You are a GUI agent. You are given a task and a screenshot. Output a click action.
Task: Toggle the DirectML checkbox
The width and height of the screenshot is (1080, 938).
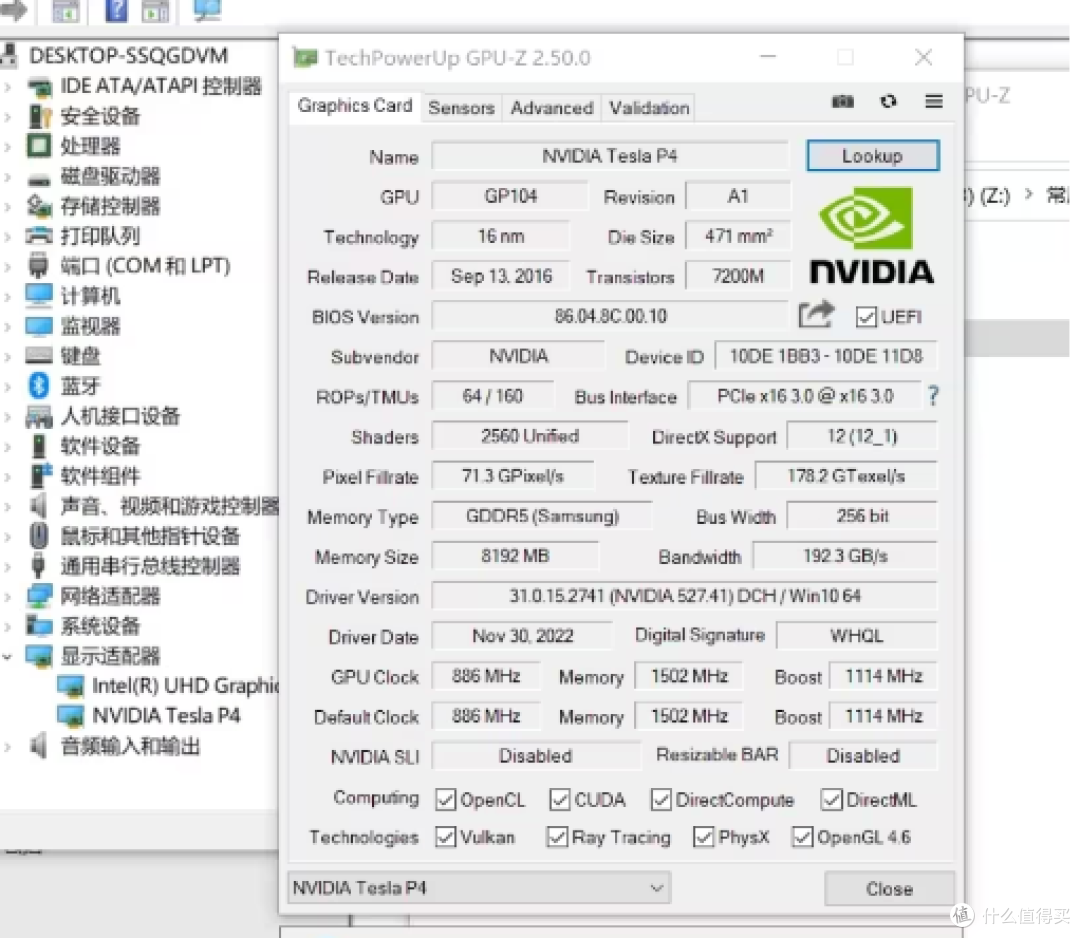(x=831, y=800)
